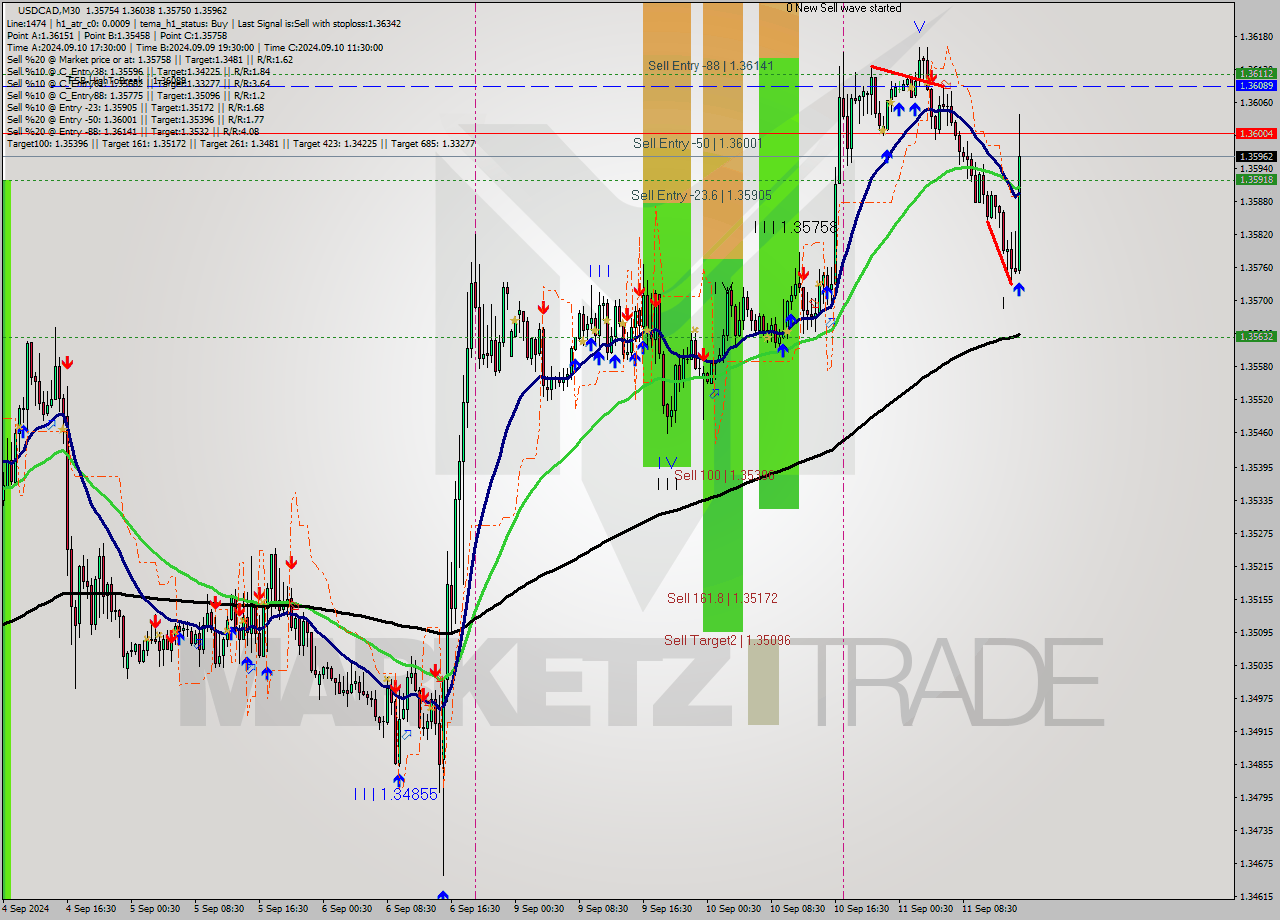Click the '6 Sep 08:30' time label
Screen dimensions: 1280x920
pos(411,909)
